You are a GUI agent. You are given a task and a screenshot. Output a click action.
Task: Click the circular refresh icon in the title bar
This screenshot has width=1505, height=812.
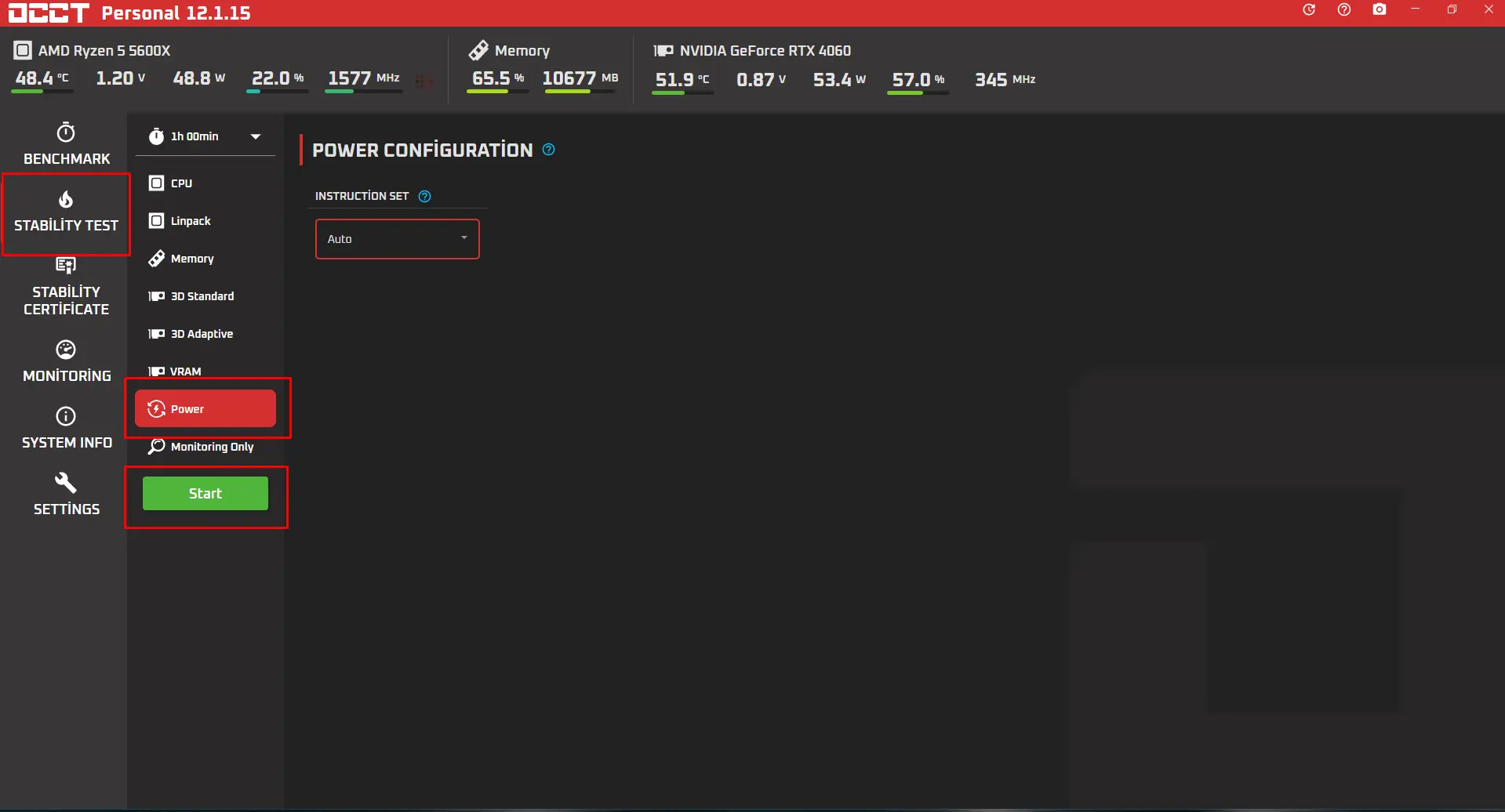pos(1309,10)
